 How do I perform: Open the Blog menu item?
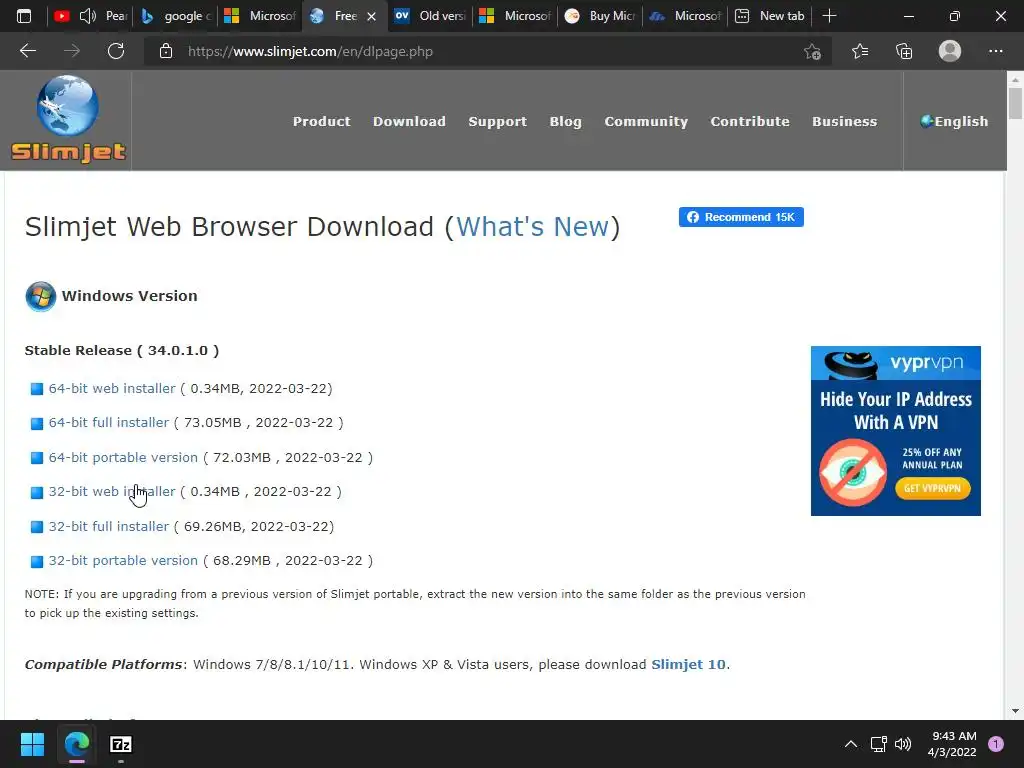(x=566, y=122)
